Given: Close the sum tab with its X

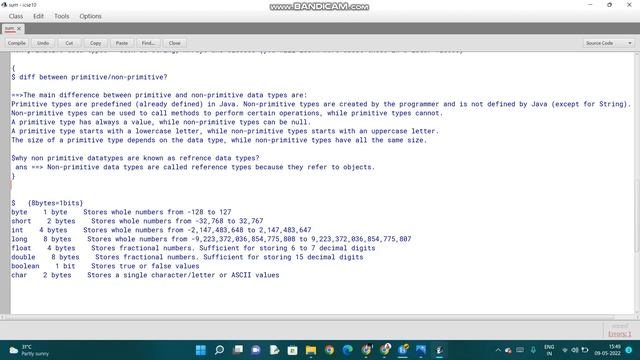Looking at the screenshot, I should click(19, 29).
